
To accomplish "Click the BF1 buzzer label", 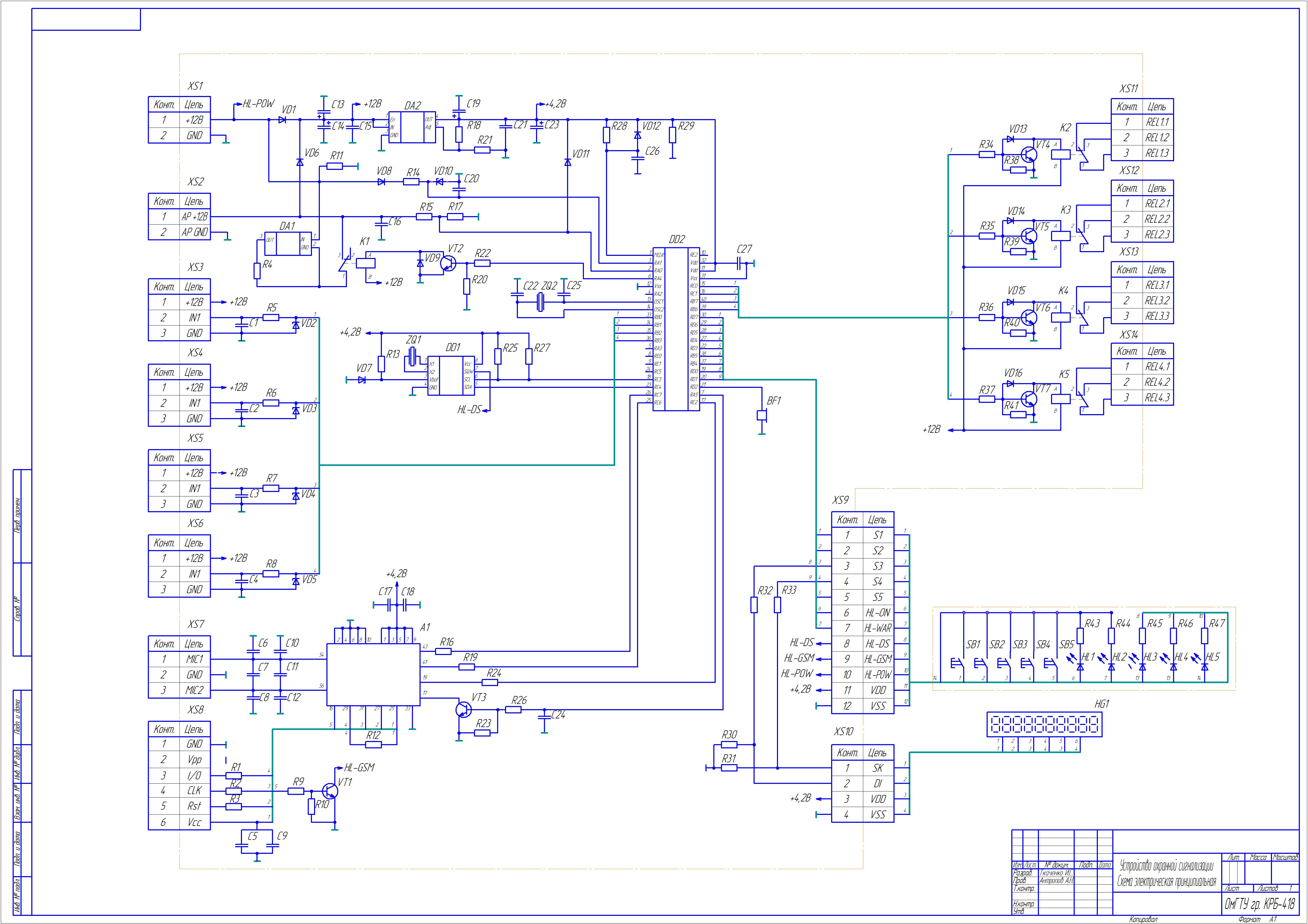I will pyautogui.click(x=774, y=400).
